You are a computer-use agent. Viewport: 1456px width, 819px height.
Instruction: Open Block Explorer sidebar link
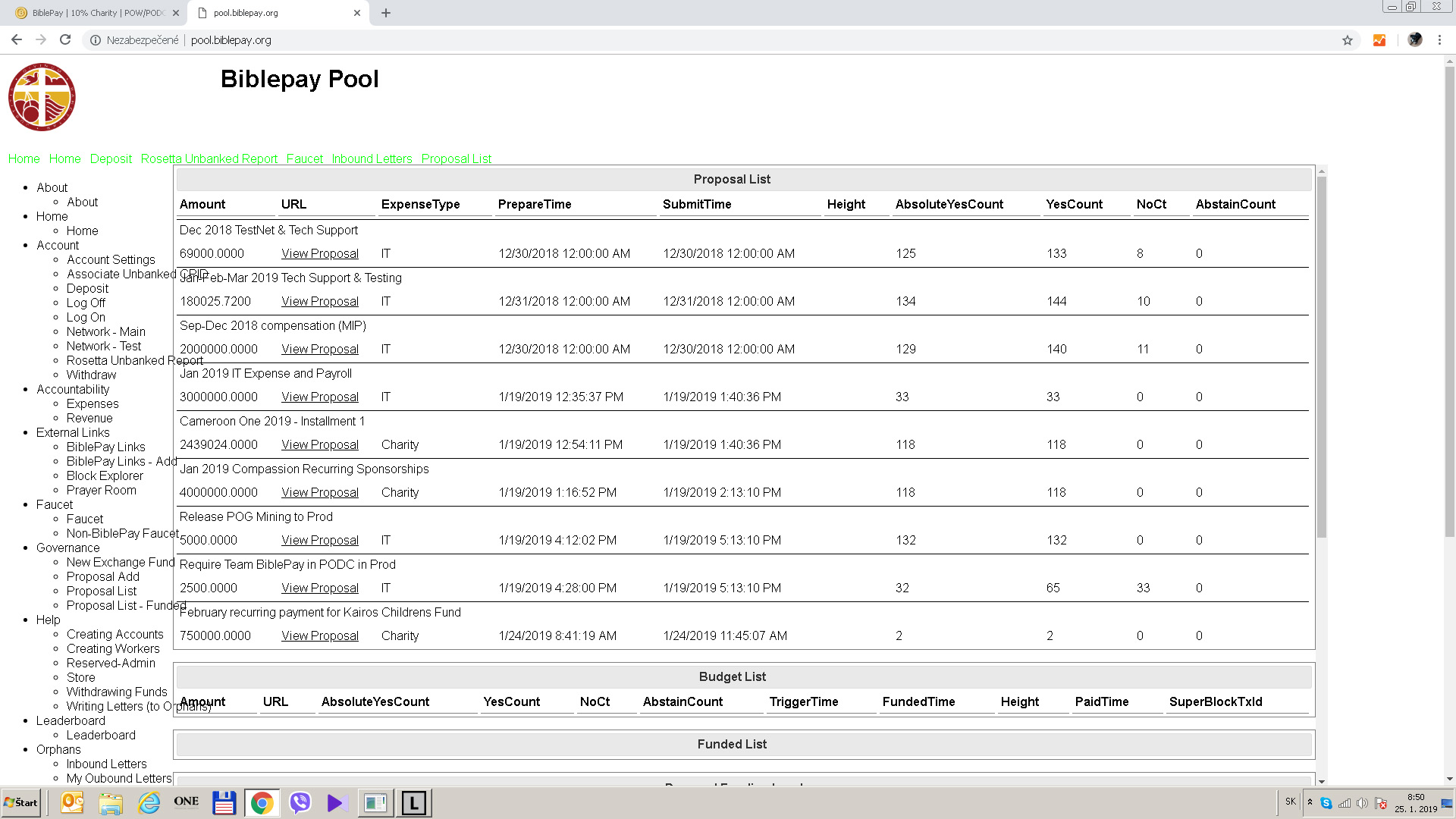pyautogui.click(x=105, y=476)
